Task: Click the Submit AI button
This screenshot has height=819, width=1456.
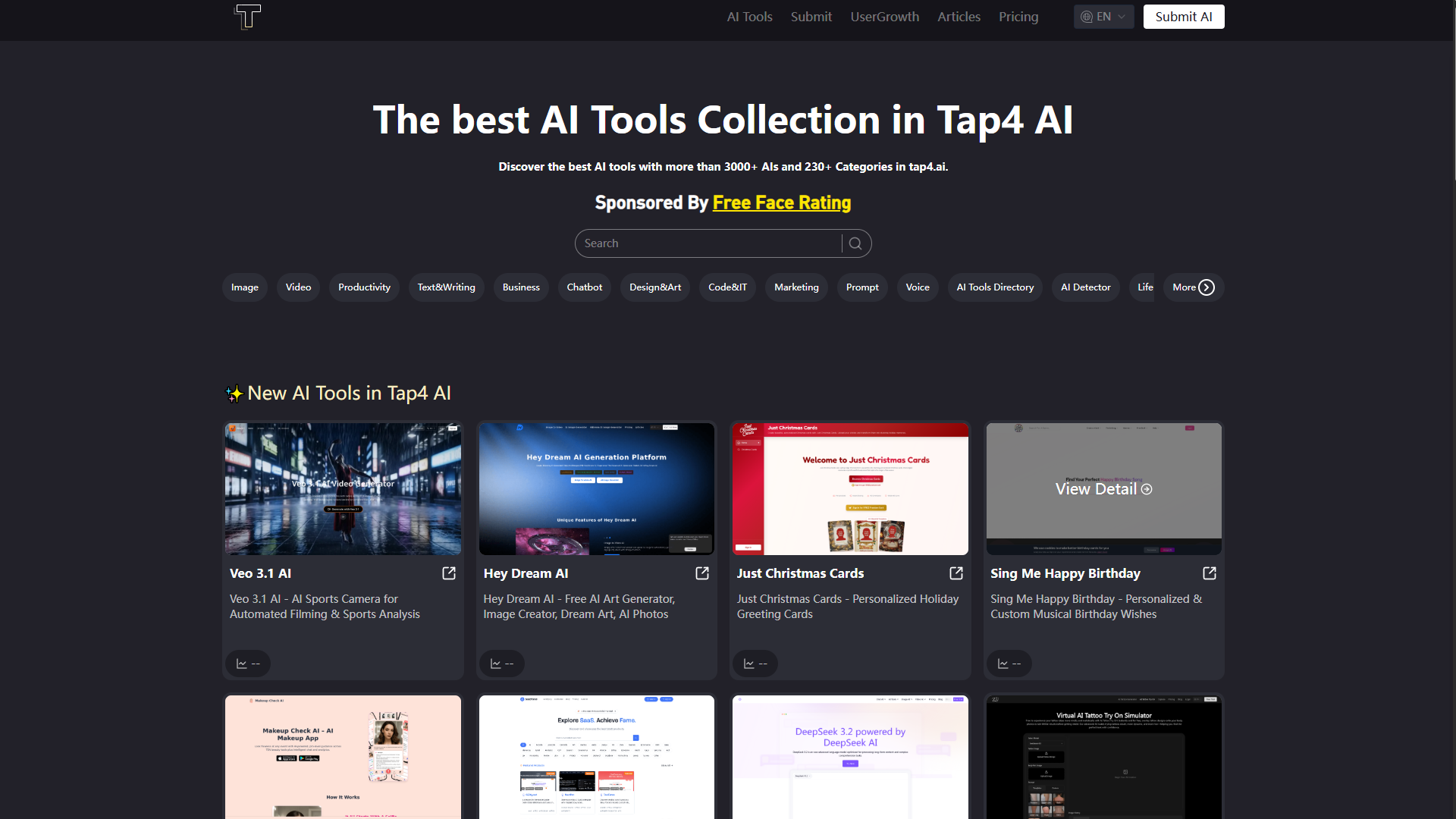Action: click(1184, 16)
